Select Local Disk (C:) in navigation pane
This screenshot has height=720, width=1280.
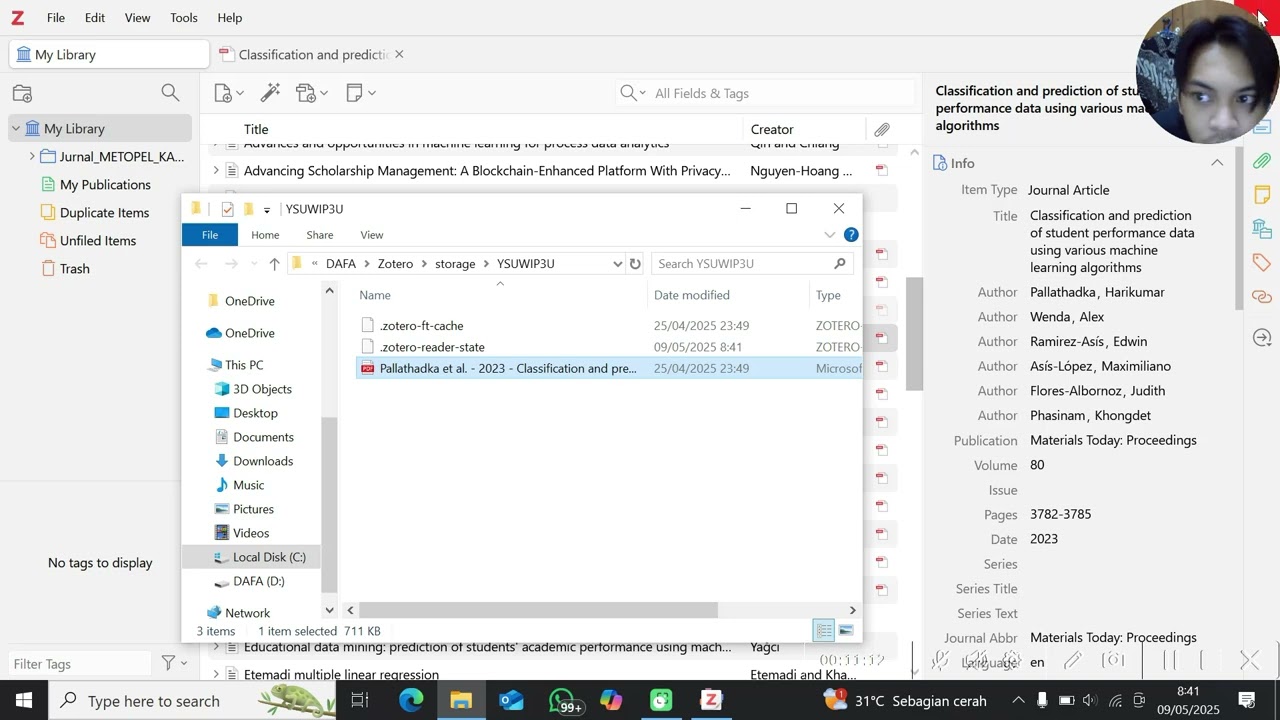(x=269, y=557)
